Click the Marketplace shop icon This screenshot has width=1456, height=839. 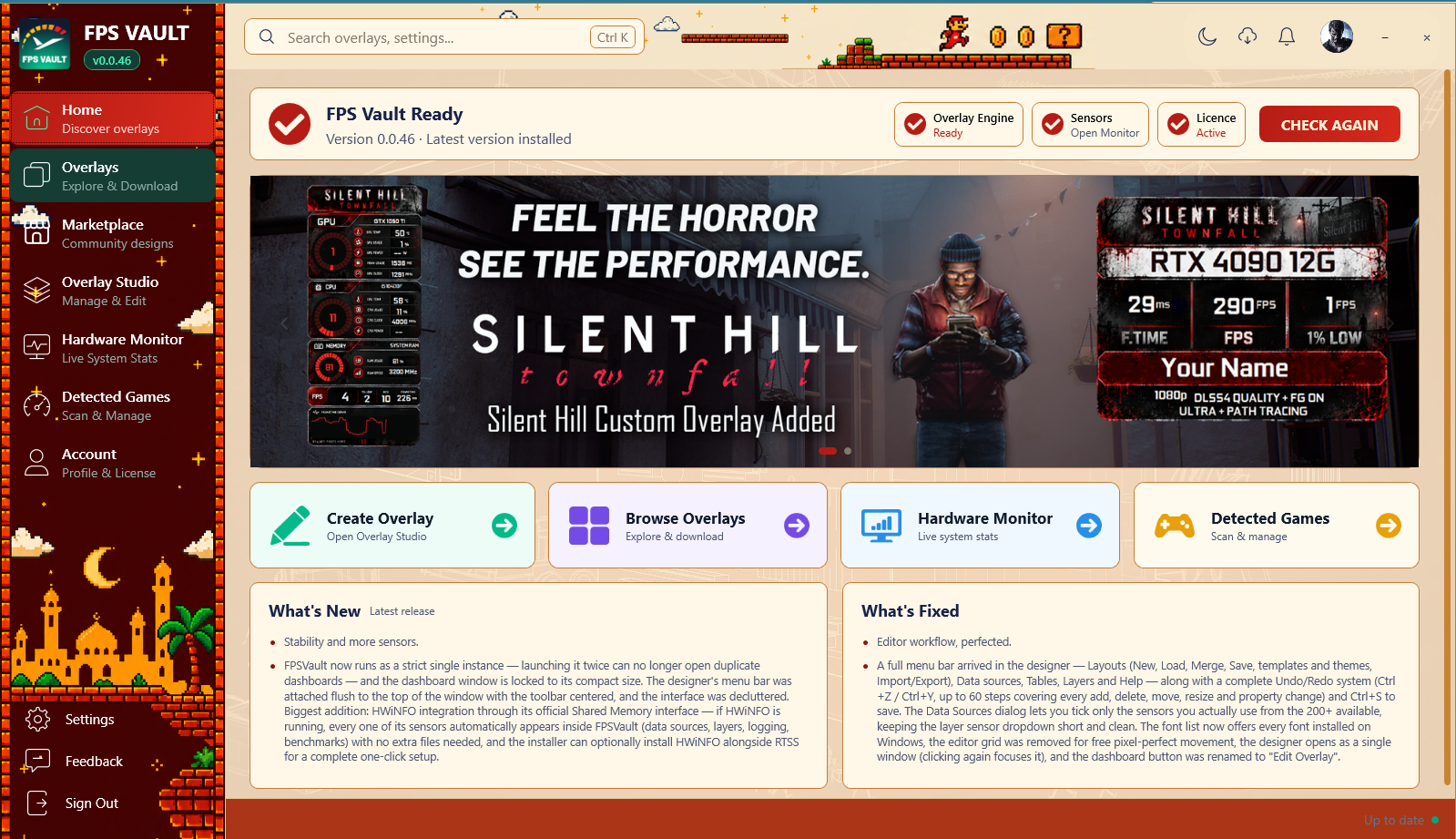pyautogui.click(x=36, y=233)
